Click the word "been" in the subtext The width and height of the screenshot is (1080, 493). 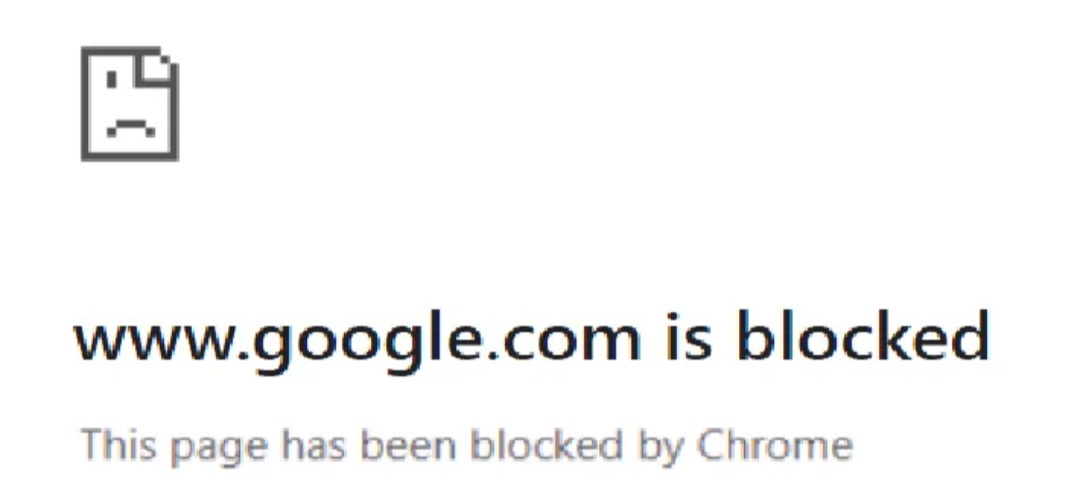pos(408,444)
